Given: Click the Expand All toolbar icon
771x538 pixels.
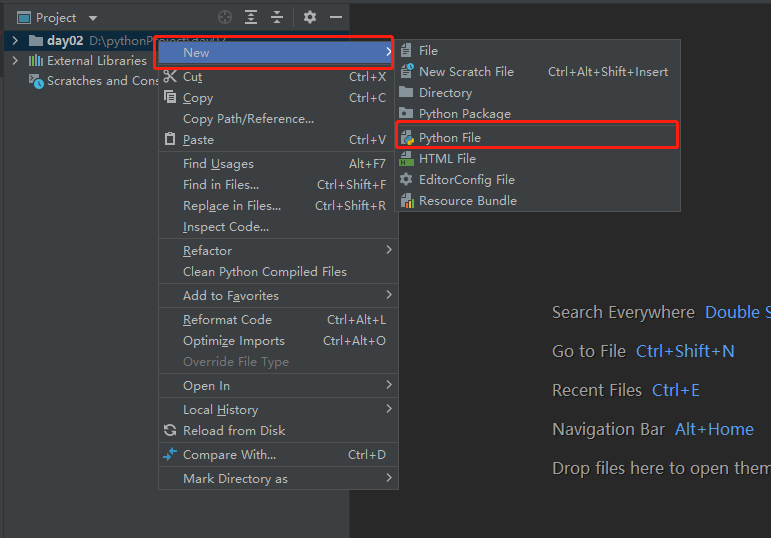Looking at the screenshot, I should [x=251, y=17].
